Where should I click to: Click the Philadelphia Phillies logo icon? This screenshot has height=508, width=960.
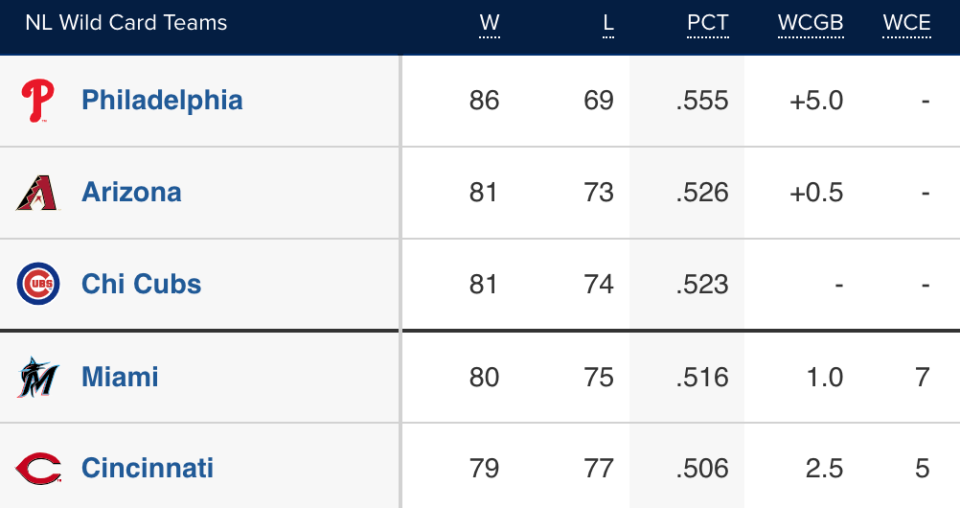[x=38, y=101]
